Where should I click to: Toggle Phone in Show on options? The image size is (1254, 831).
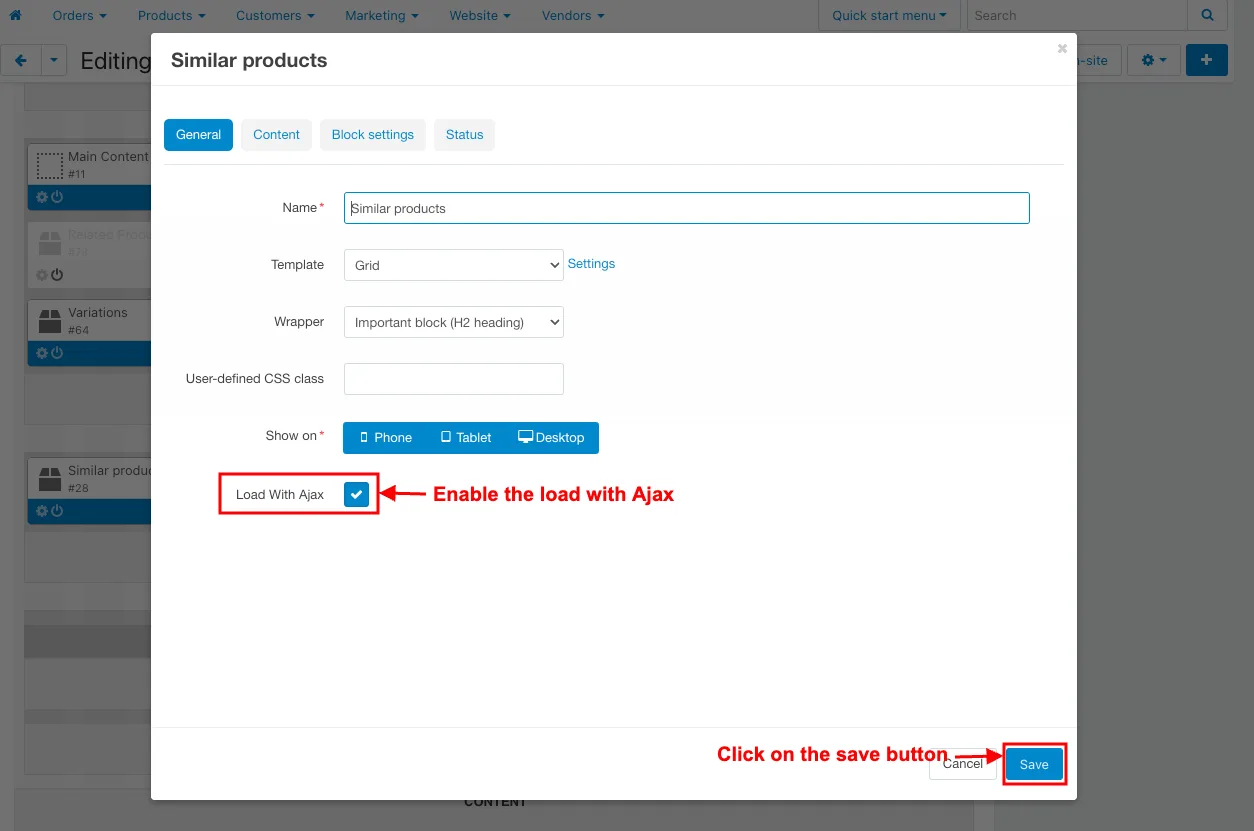click(x=385, y=437)
